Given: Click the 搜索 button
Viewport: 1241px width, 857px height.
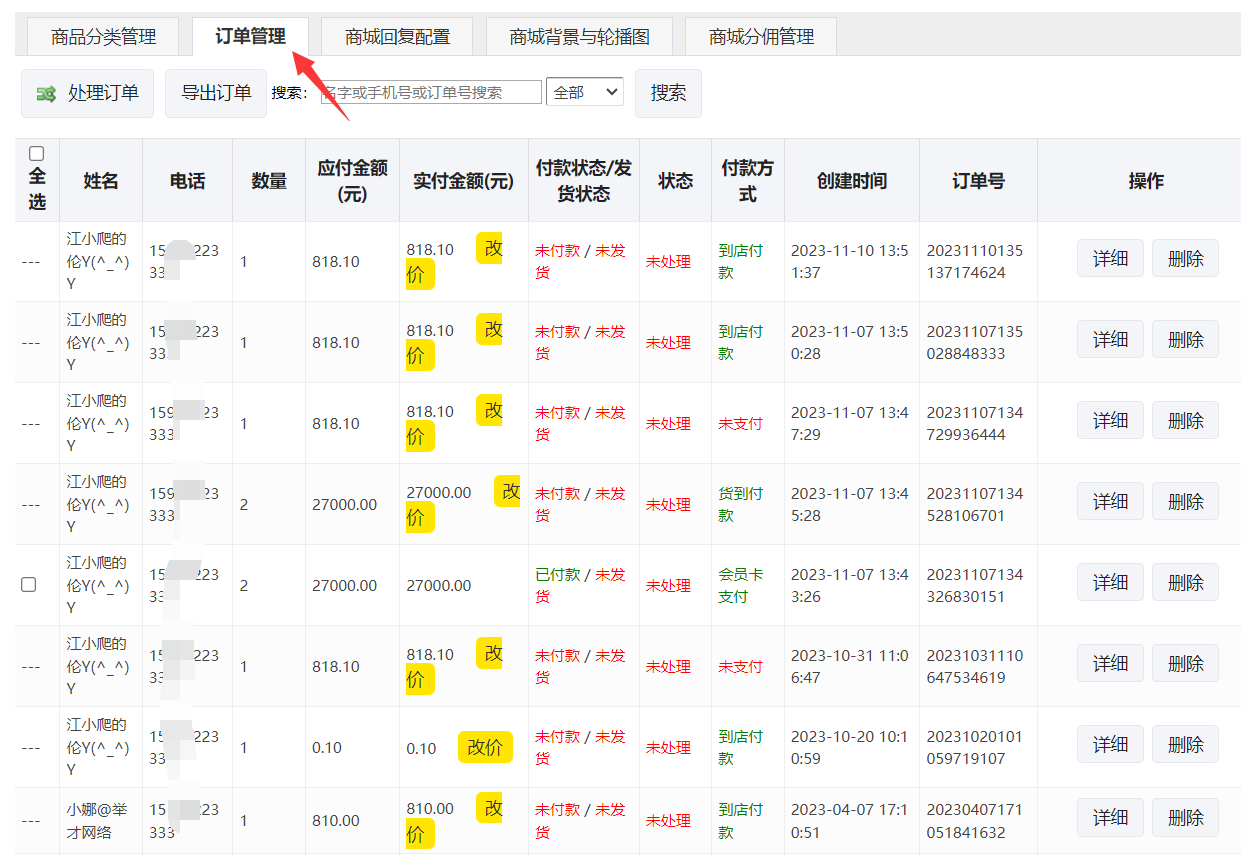Looking at the screenshot, I should (668, 93).
